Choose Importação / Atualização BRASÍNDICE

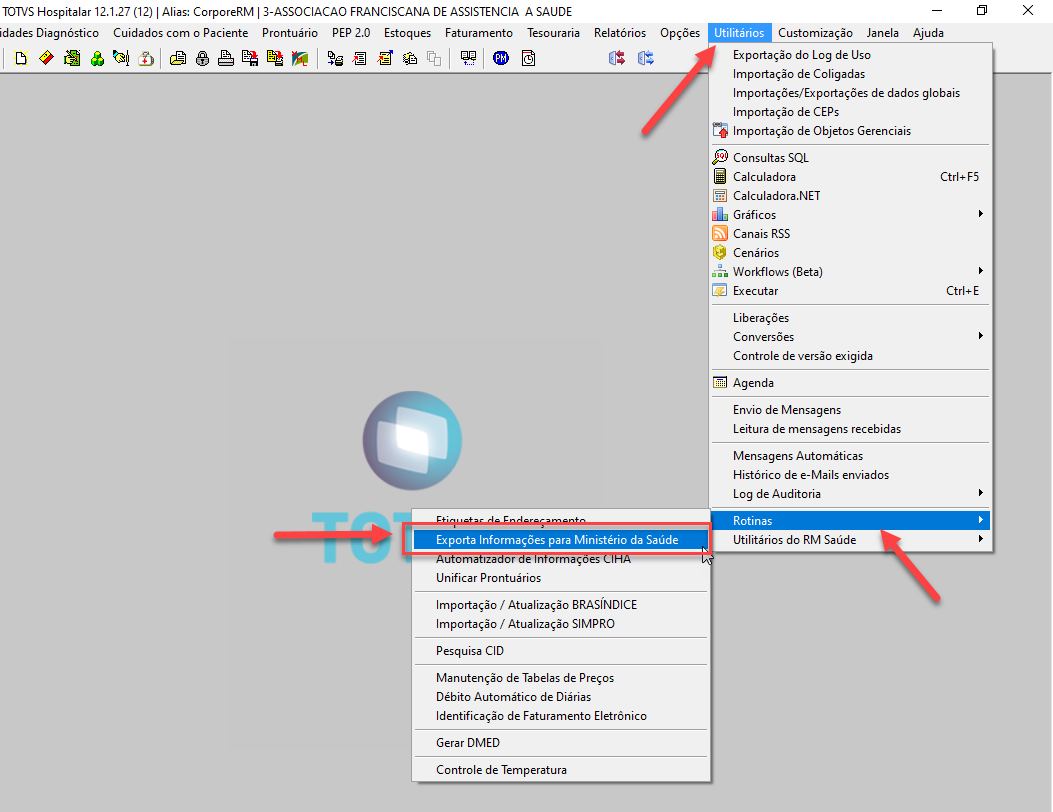(561, 605)
